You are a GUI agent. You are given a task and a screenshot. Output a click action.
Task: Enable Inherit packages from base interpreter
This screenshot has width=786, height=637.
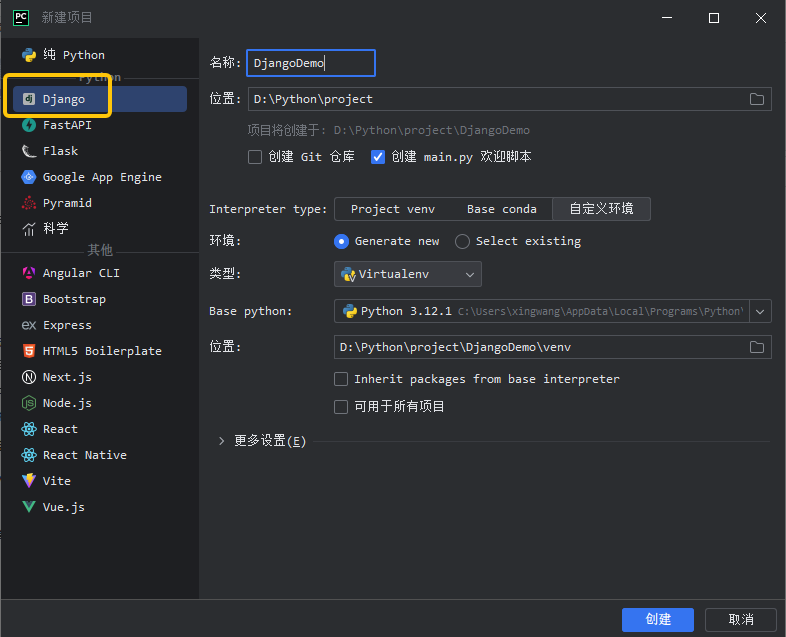[x=341, y=379]
